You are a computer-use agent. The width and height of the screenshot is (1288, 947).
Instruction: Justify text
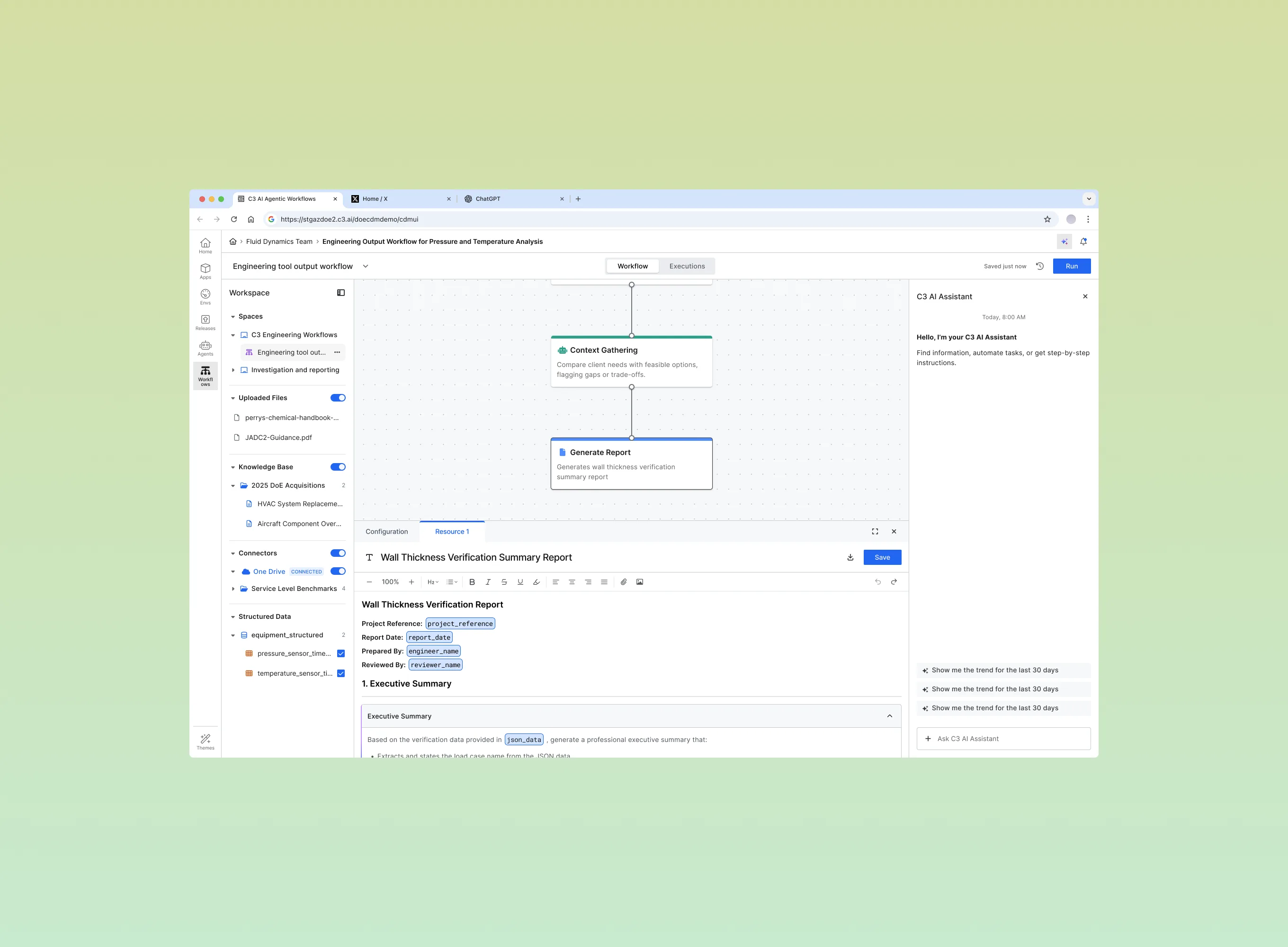point(604,582)
